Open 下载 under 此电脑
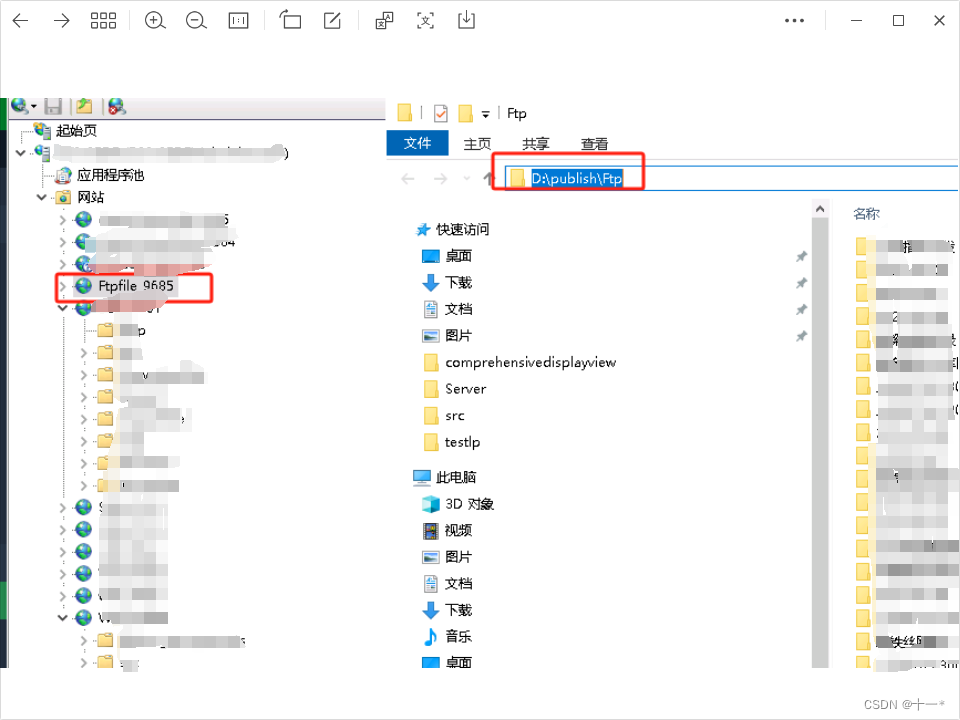The width and height of the screenshot is (960, 720). [459, 610]
